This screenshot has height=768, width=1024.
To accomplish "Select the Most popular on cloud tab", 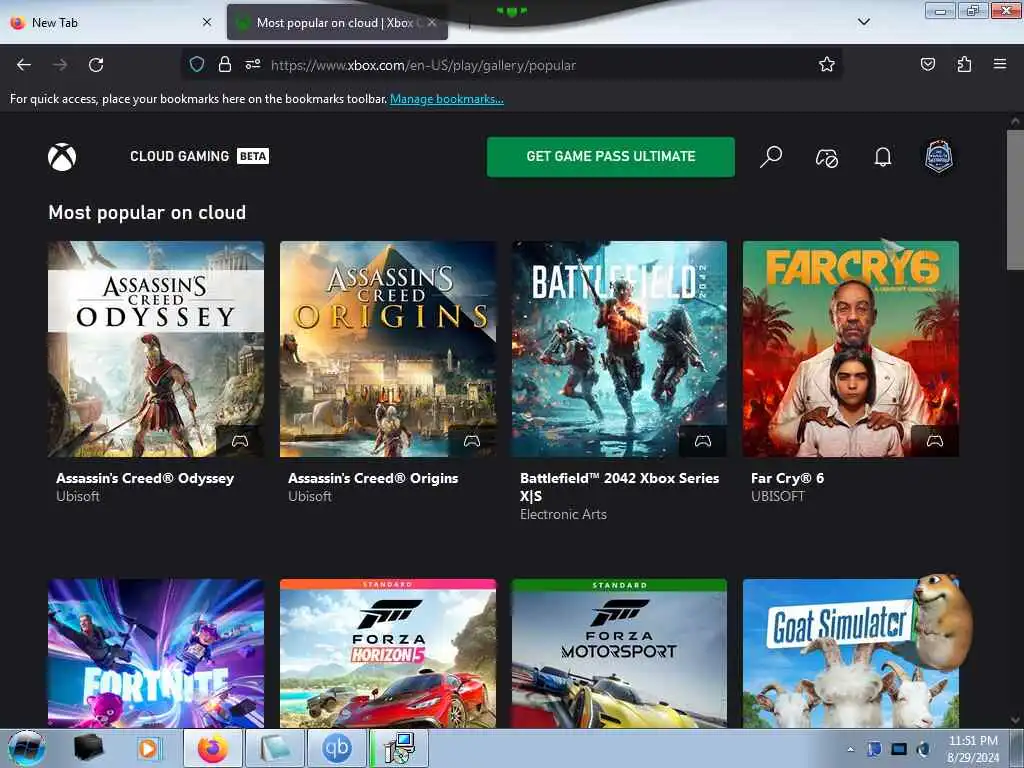I will pos(337,22).
